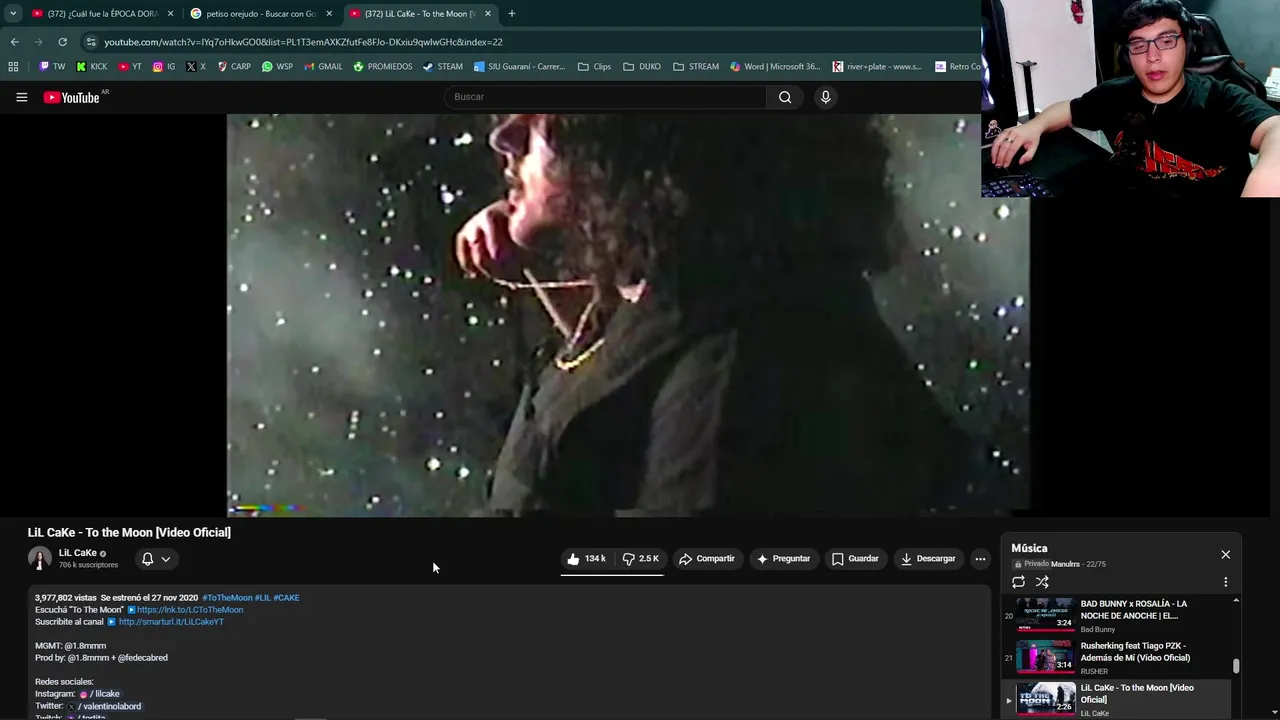Image resolution: width=1280 pixels, height=720 pixels.
Task: Open the YouTube hamburger guide menu
Action: coord(21,97)
